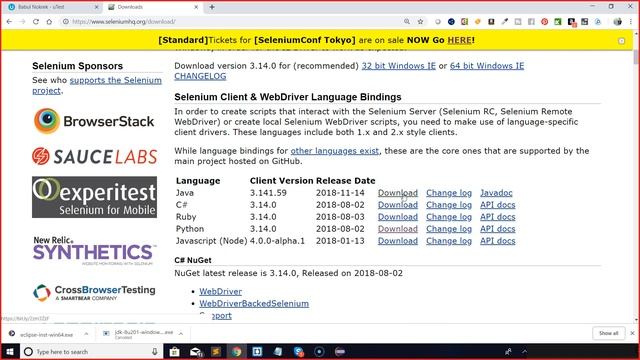Reload the Selenium downloads page

36,22
